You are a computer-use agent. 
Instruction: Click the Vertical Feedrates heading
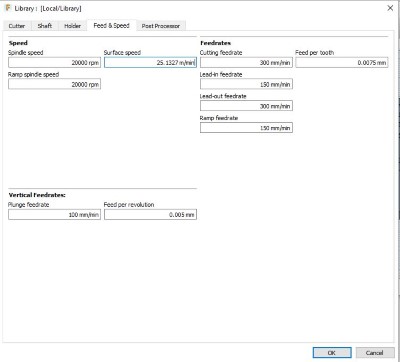37,195
